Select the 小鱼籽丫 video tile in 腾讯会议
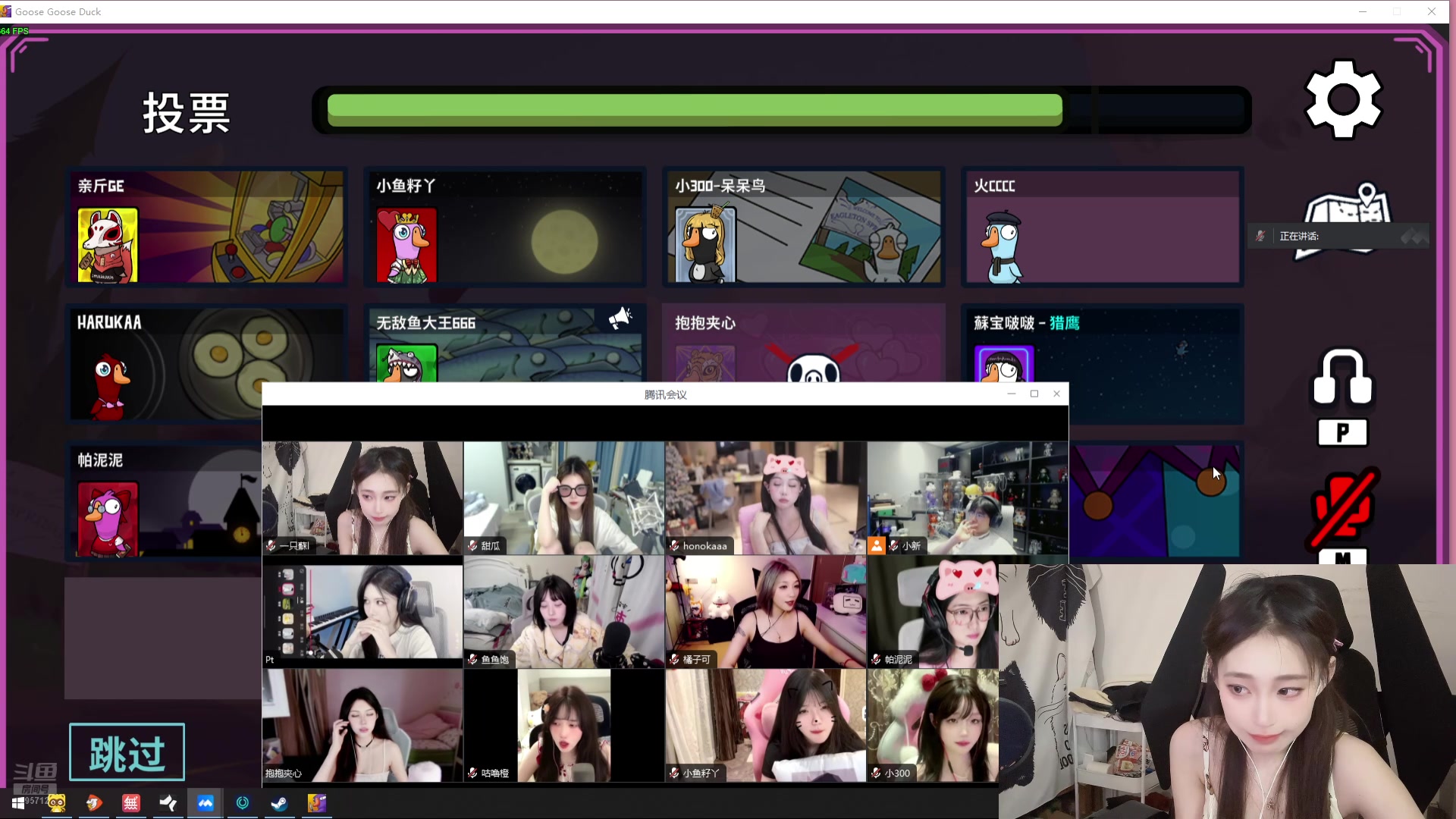Viewport: 1456px width, 819px height. click(x=766, y=726)
